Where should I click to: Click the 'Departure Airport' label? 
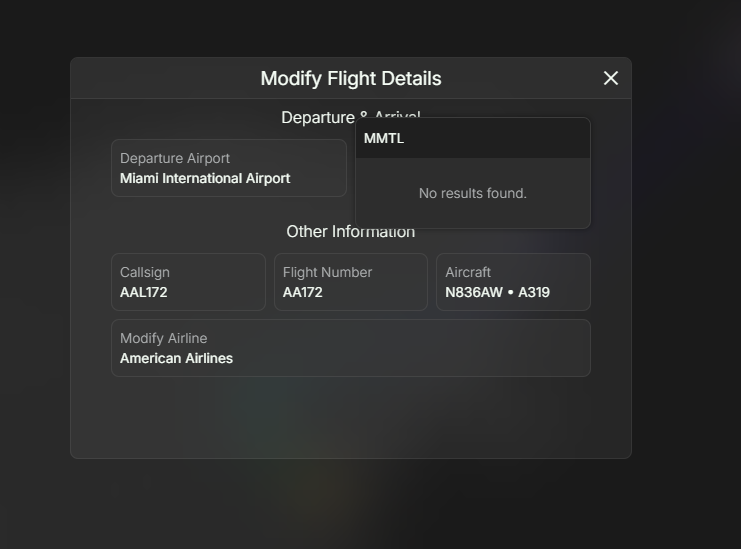(x=175, y=158)
